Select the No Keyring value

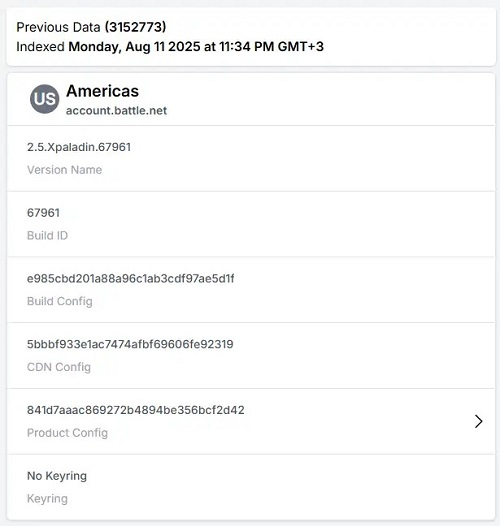pyautogui.click(x=57, y=476)
